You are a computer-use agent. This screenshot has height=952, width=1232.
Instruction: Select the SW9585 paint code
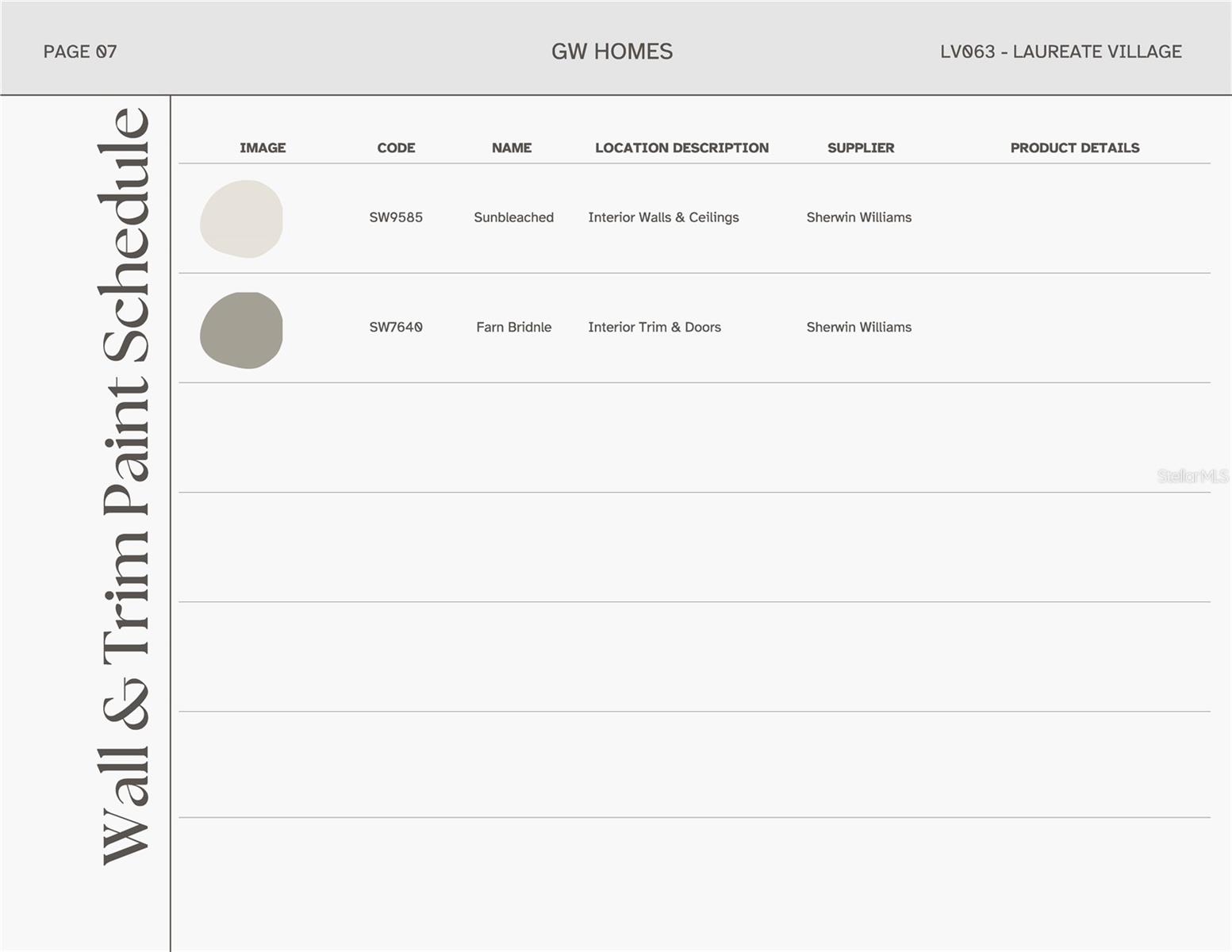tap(396, 217)
